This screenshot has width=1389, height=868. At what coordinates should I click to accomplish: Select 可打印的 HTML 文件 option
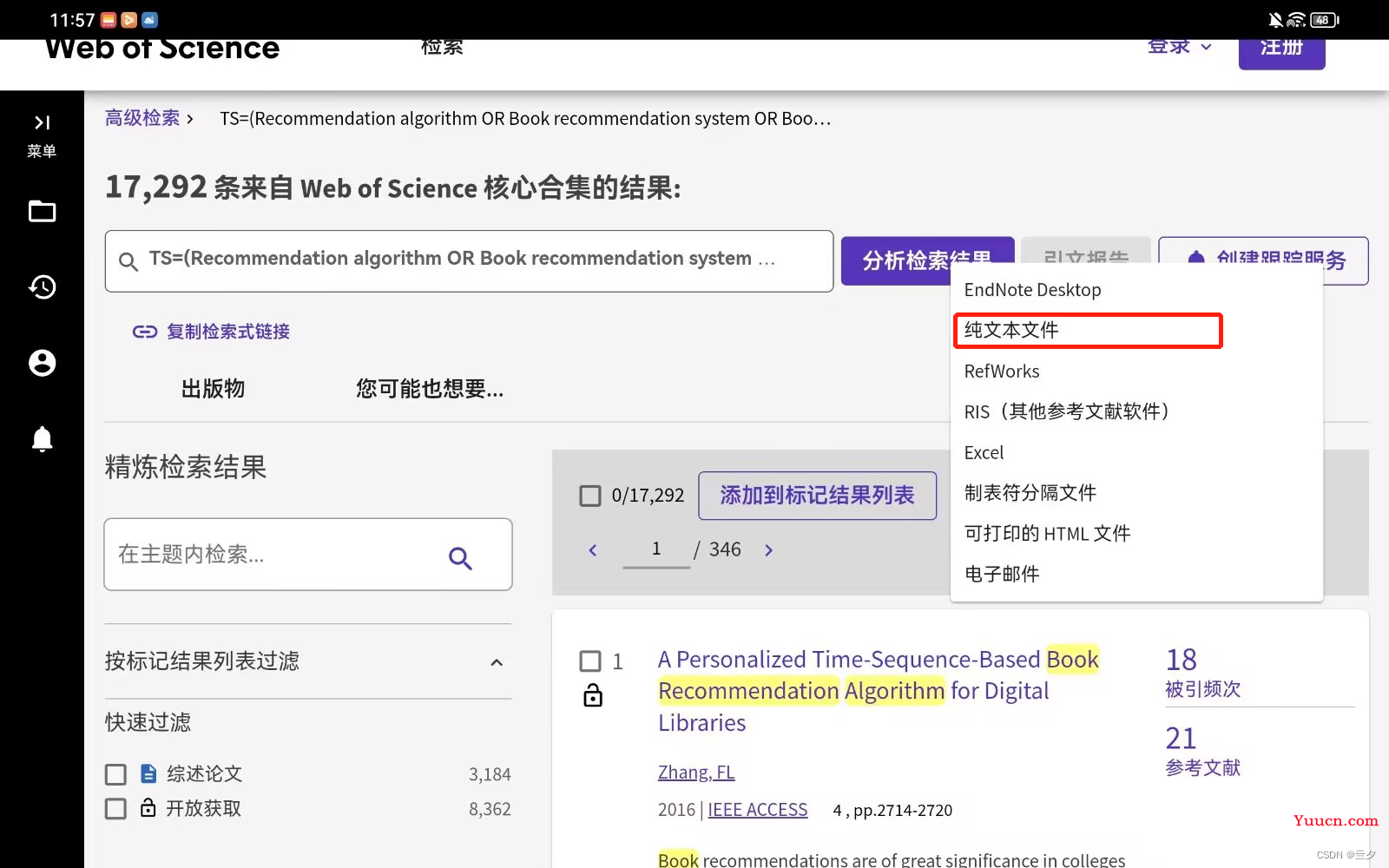1136,534
